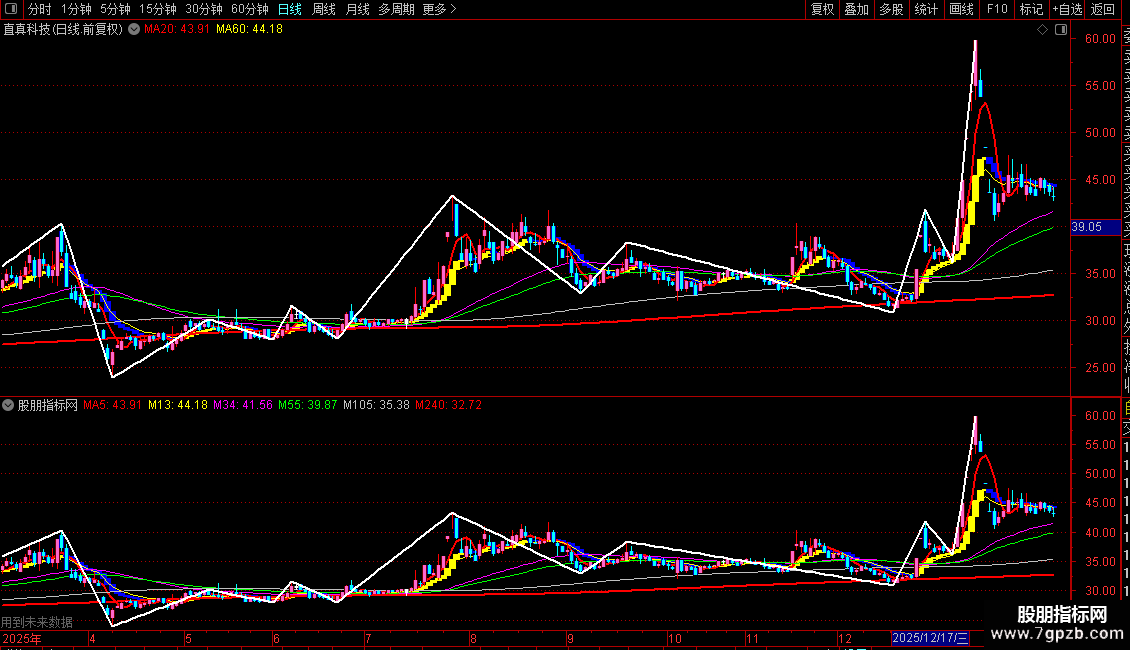The height and width of the screenshot is (650, 1130).
Task: Open the 多周期 multi-period view
Action: pos(396,9)
